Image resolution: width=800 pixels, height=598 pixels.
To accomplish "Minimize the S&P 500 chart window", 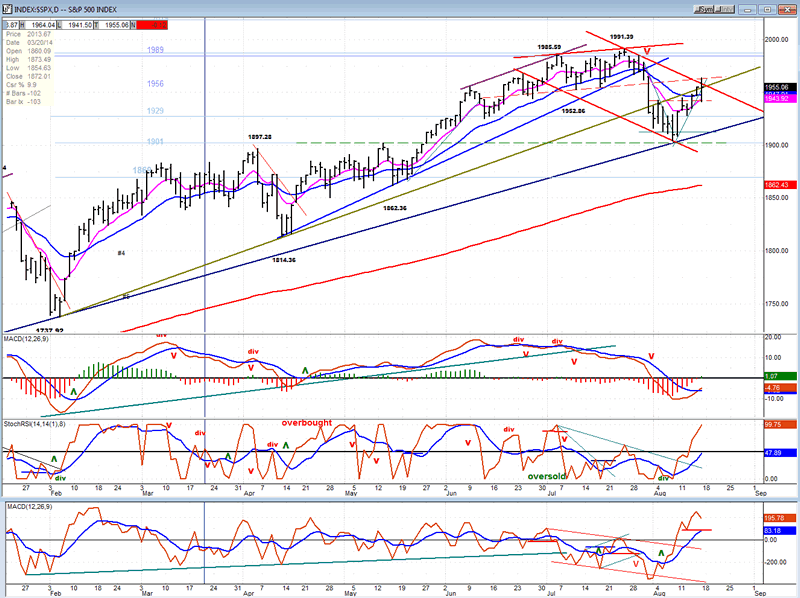I will pyautogui.click(x=748, y=9).
